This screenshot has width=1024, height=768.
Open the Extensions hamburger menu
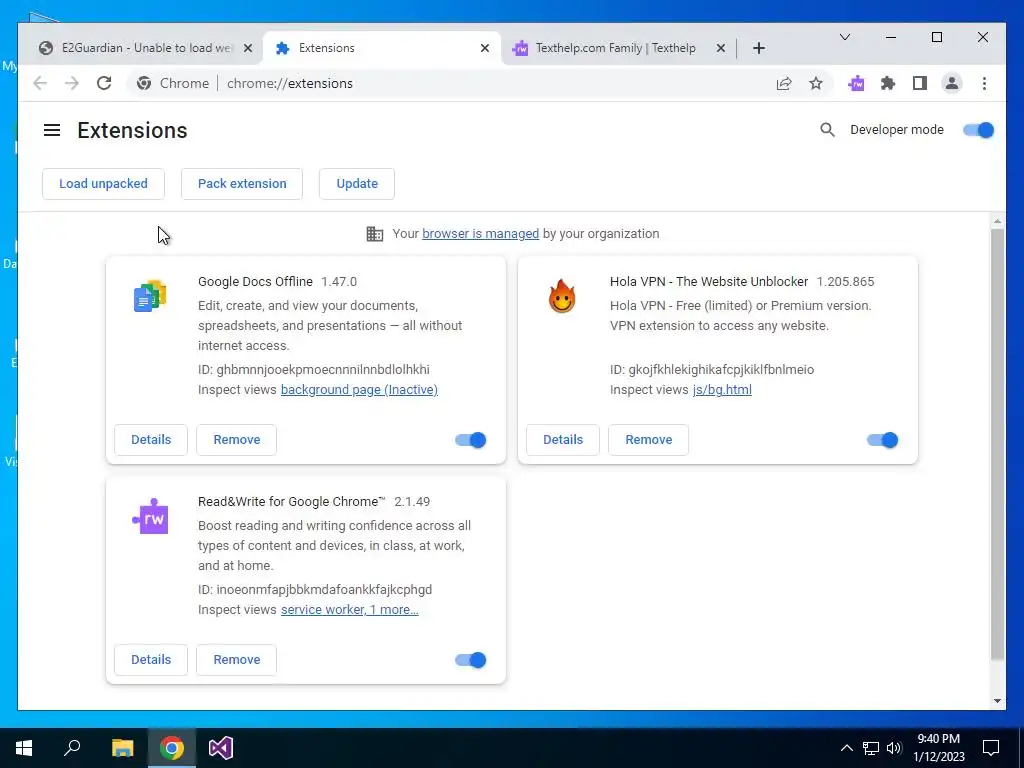click(x=52, y=130)
